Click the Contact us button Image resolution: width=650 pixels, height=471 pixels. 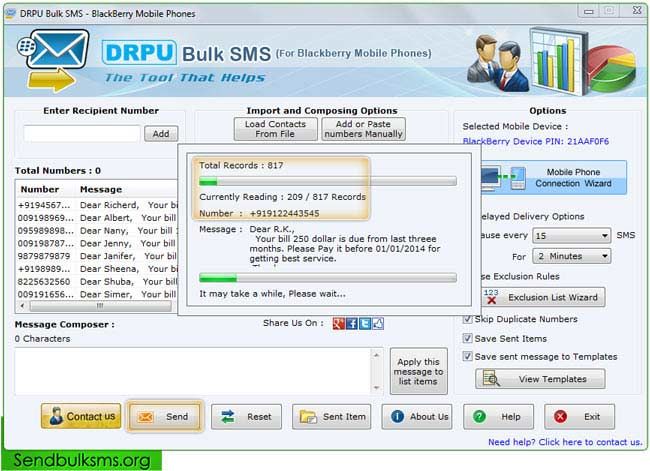[81, 416]
